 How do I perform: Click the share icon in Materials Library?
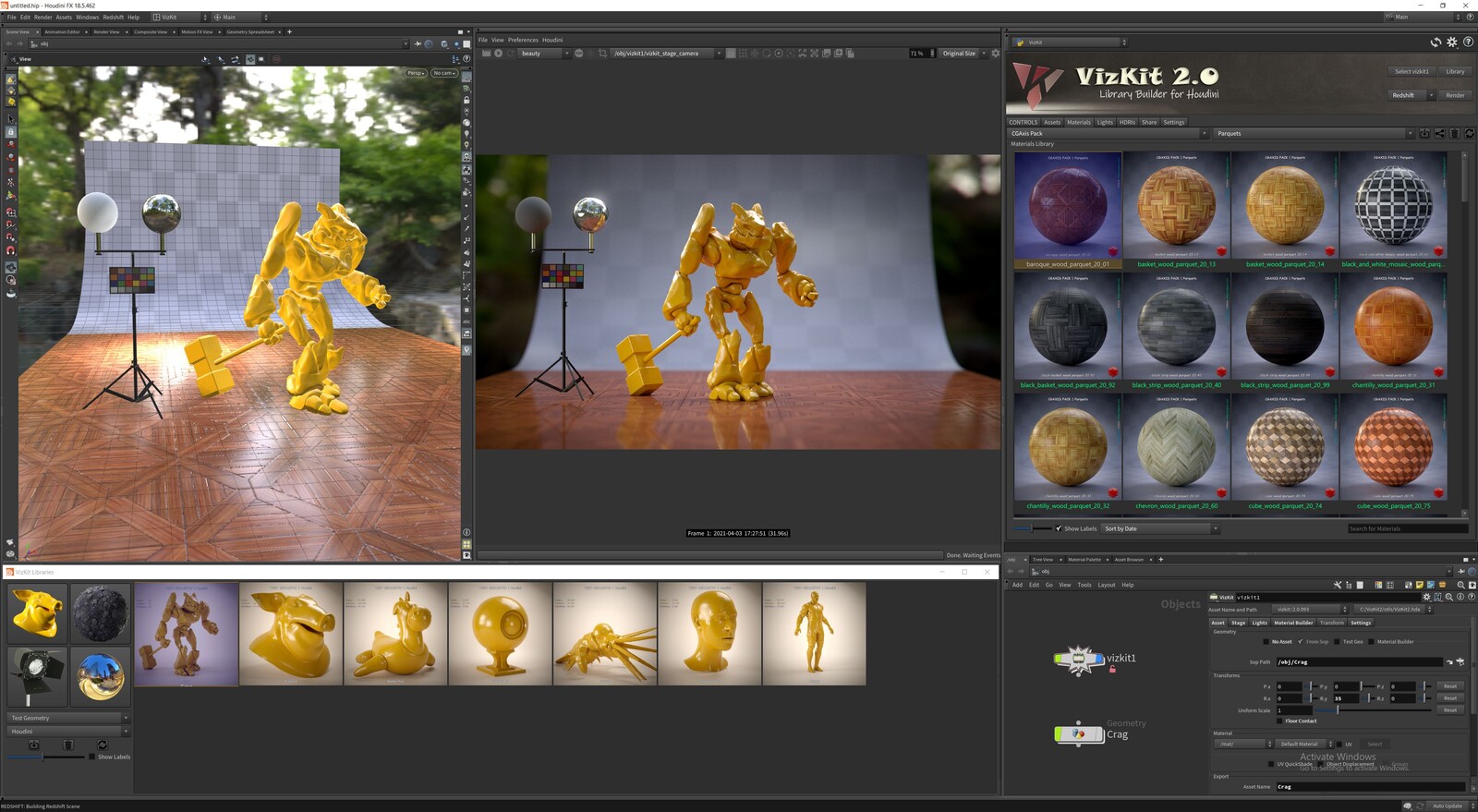pos(1440,133)
